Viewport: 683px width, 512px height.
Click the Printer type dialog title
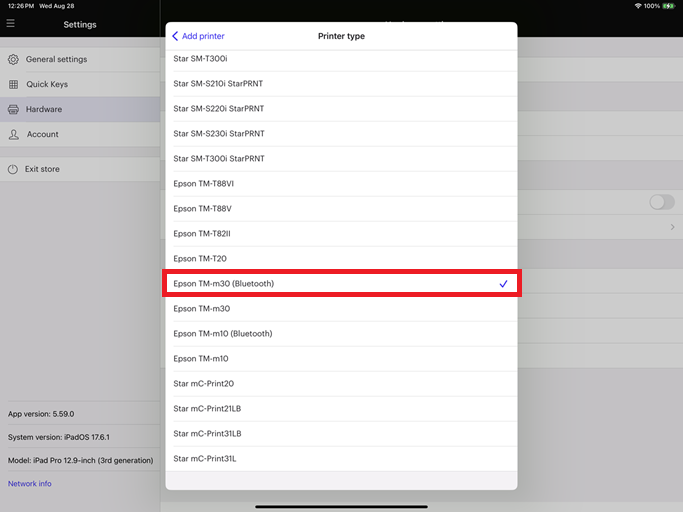tap(342, 36)
